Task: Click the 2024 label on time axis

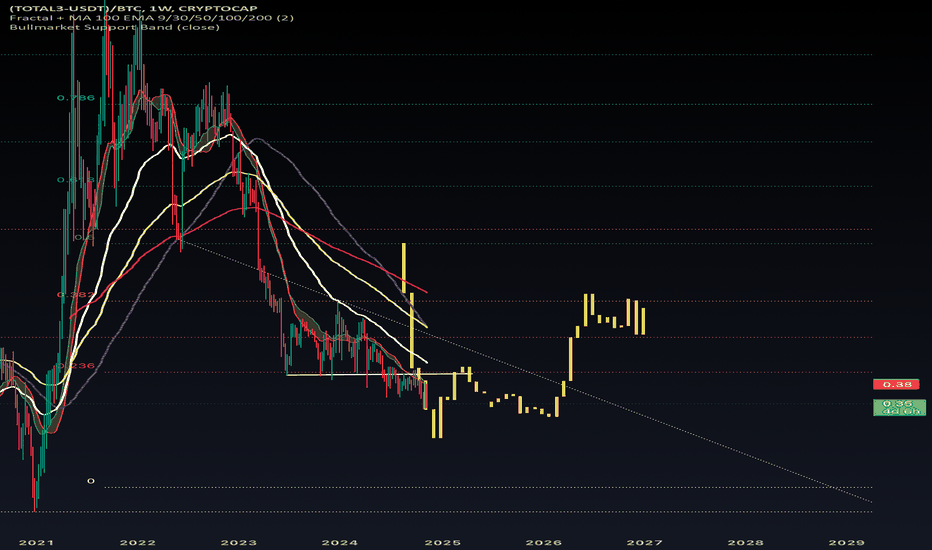Action: pos(339,542)
